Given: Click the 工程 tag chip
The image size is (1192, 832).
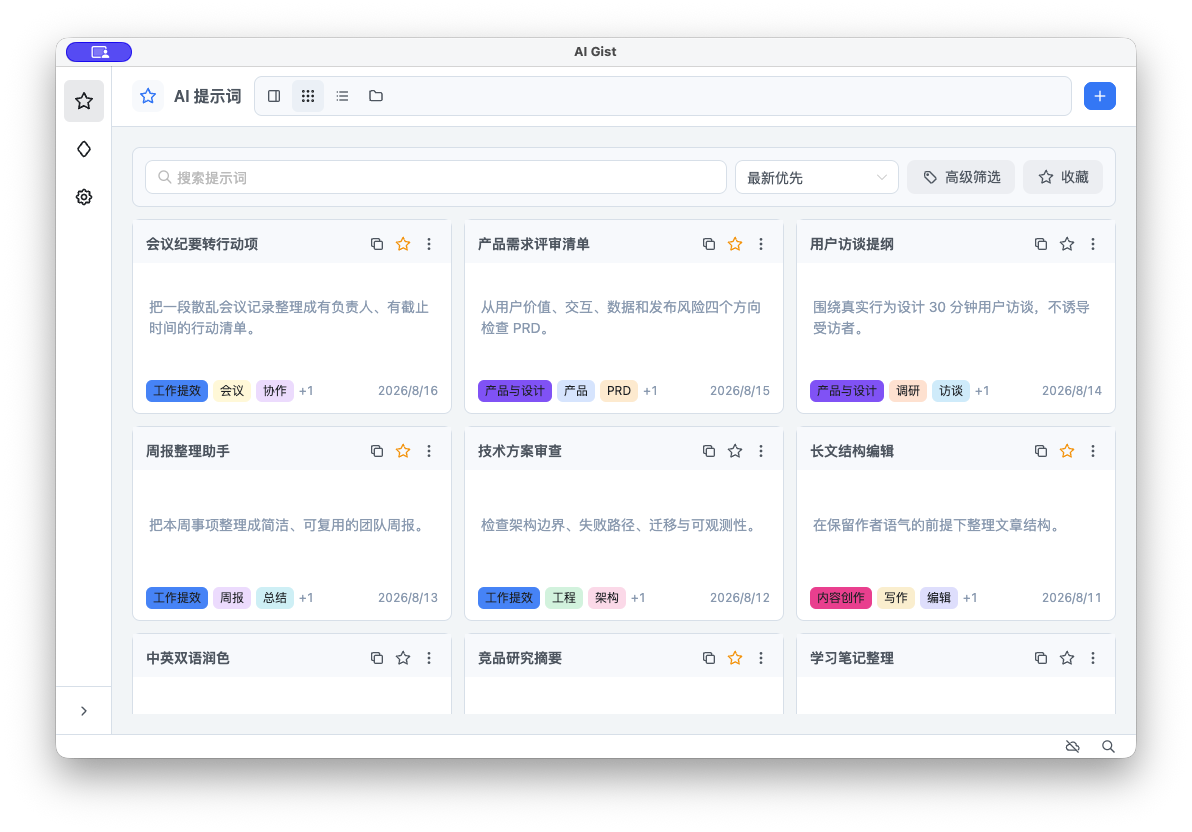Looking at the screenshot, I should 564,598.
